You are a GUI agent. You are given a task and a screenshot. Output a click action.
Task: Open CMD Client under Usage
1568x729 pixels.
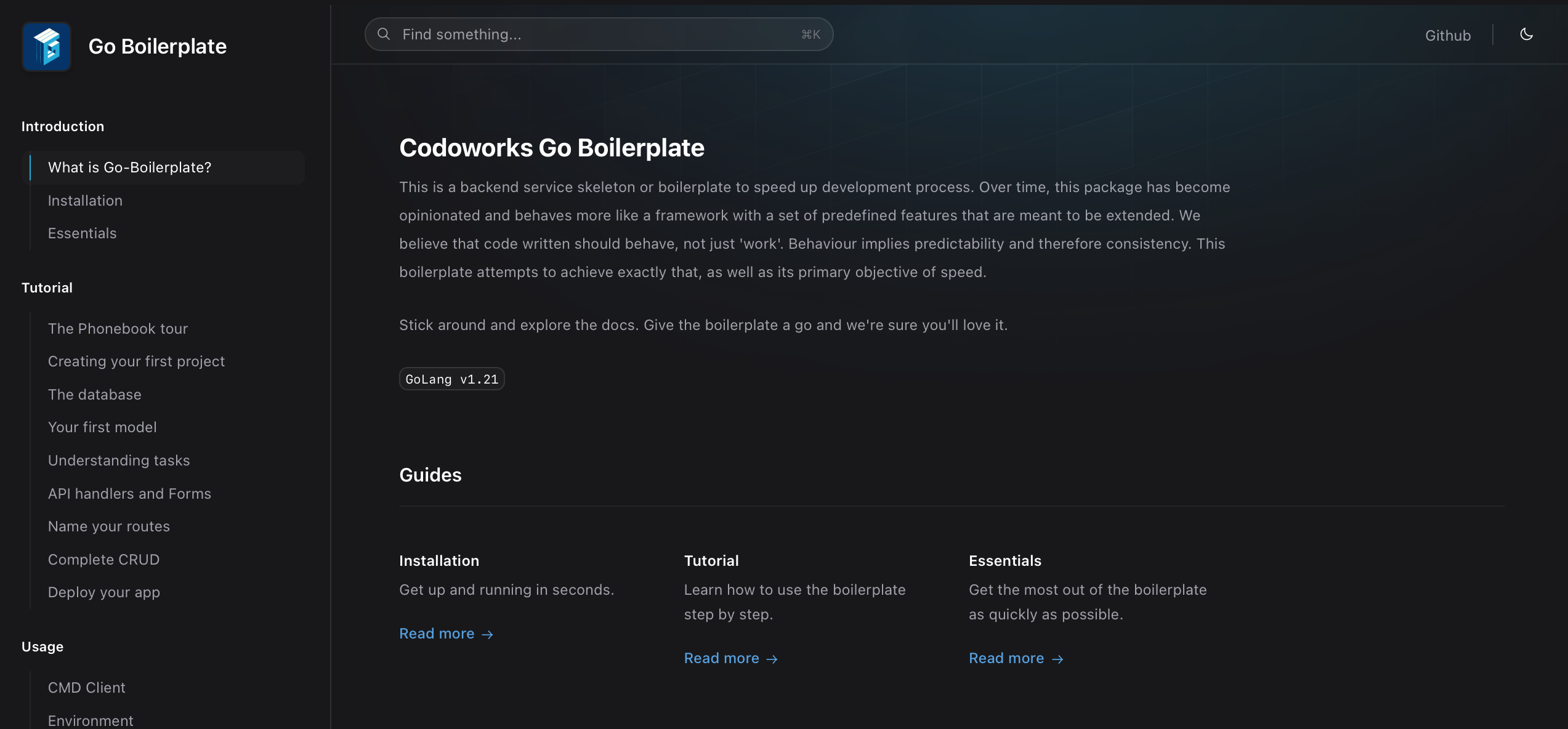(86, 688)
